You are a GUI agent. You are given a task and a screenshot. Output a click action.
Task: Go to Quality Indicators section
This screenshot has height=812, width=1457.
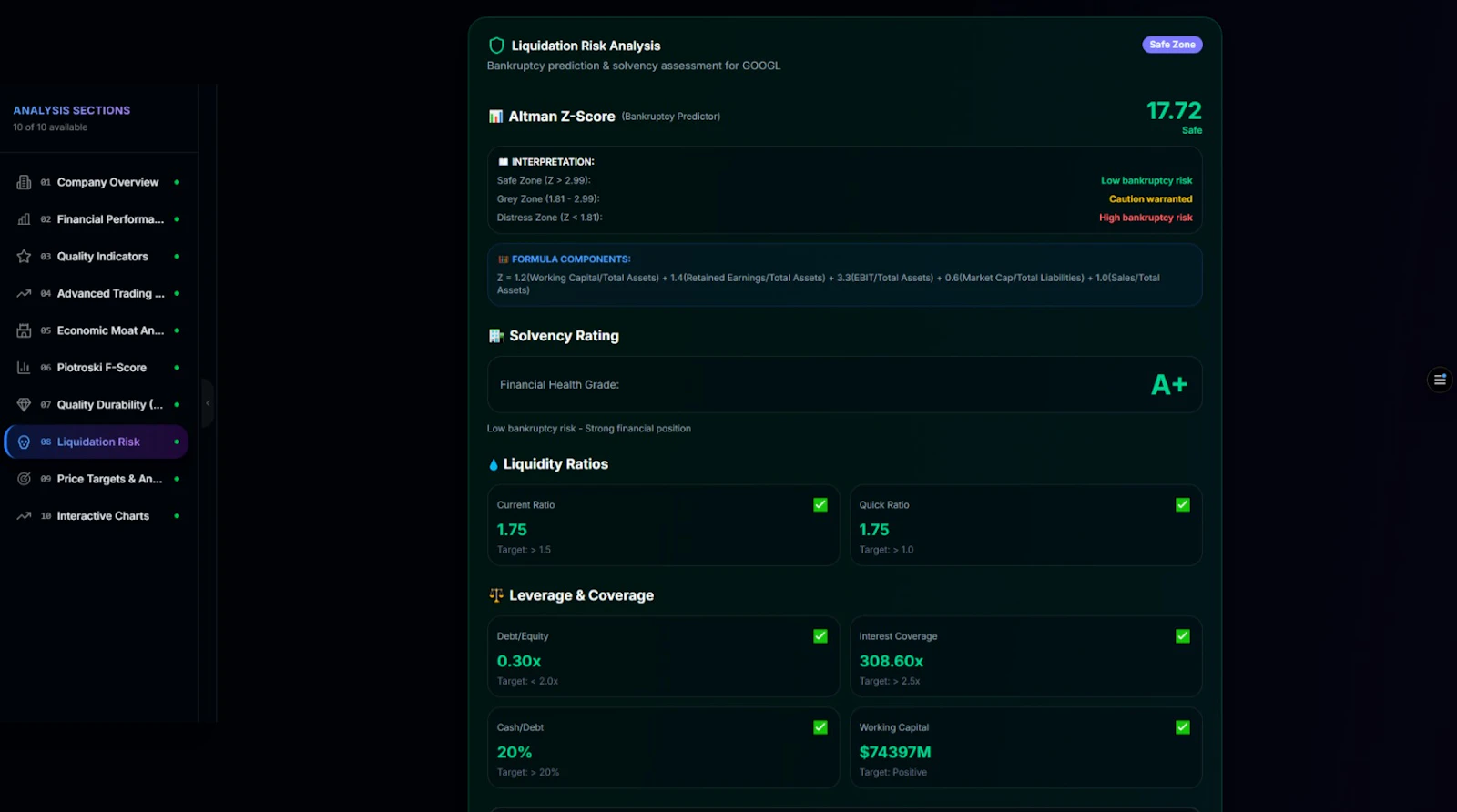pyautogui.click(x=97, y=257)
